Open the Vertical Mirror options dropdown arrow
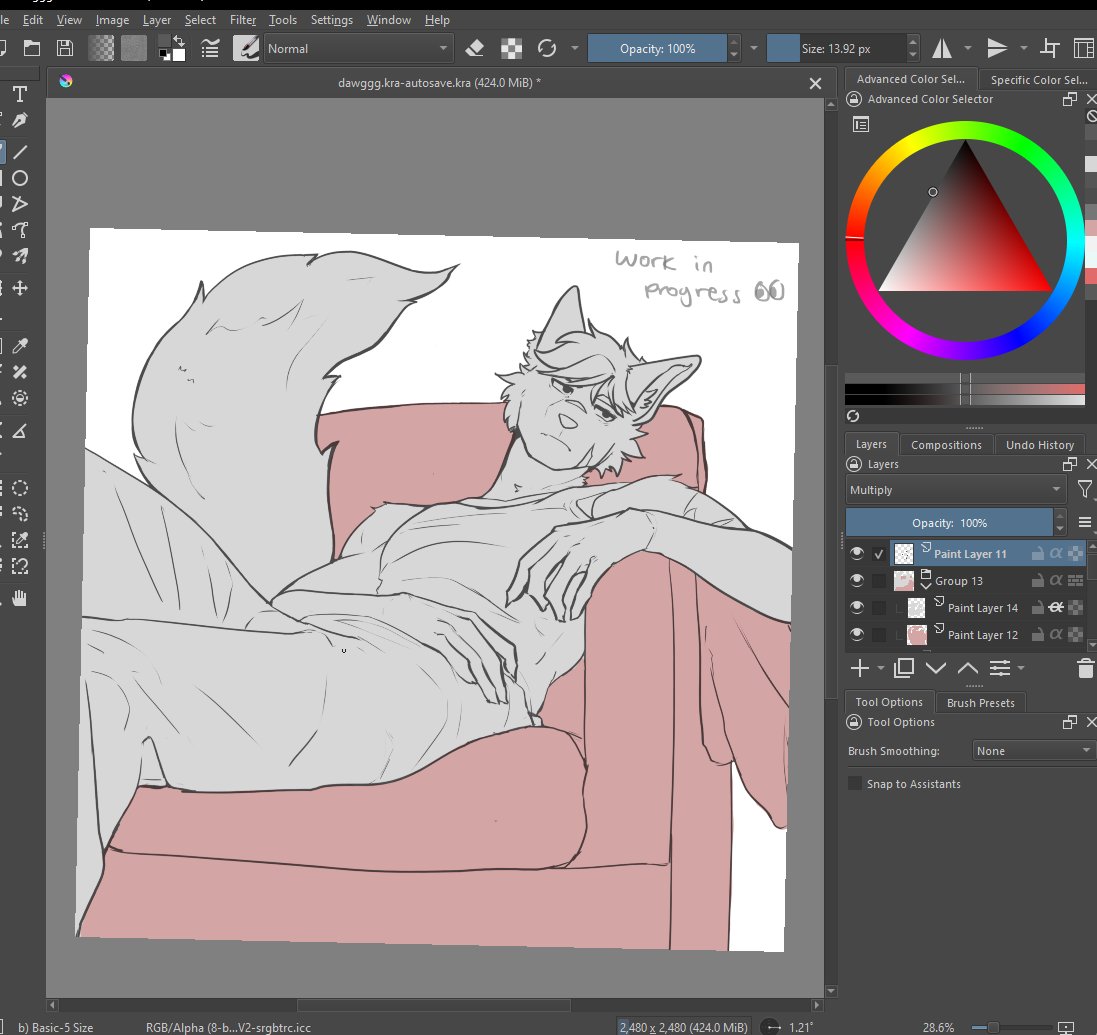 1024,48
